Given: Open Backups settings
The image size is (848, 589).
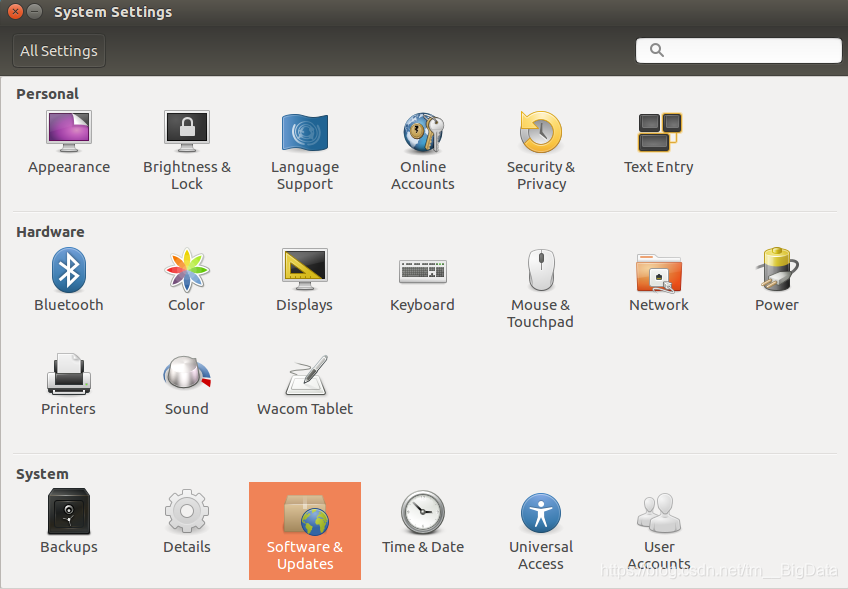Looking at the screenshot, I should (69, 522).
